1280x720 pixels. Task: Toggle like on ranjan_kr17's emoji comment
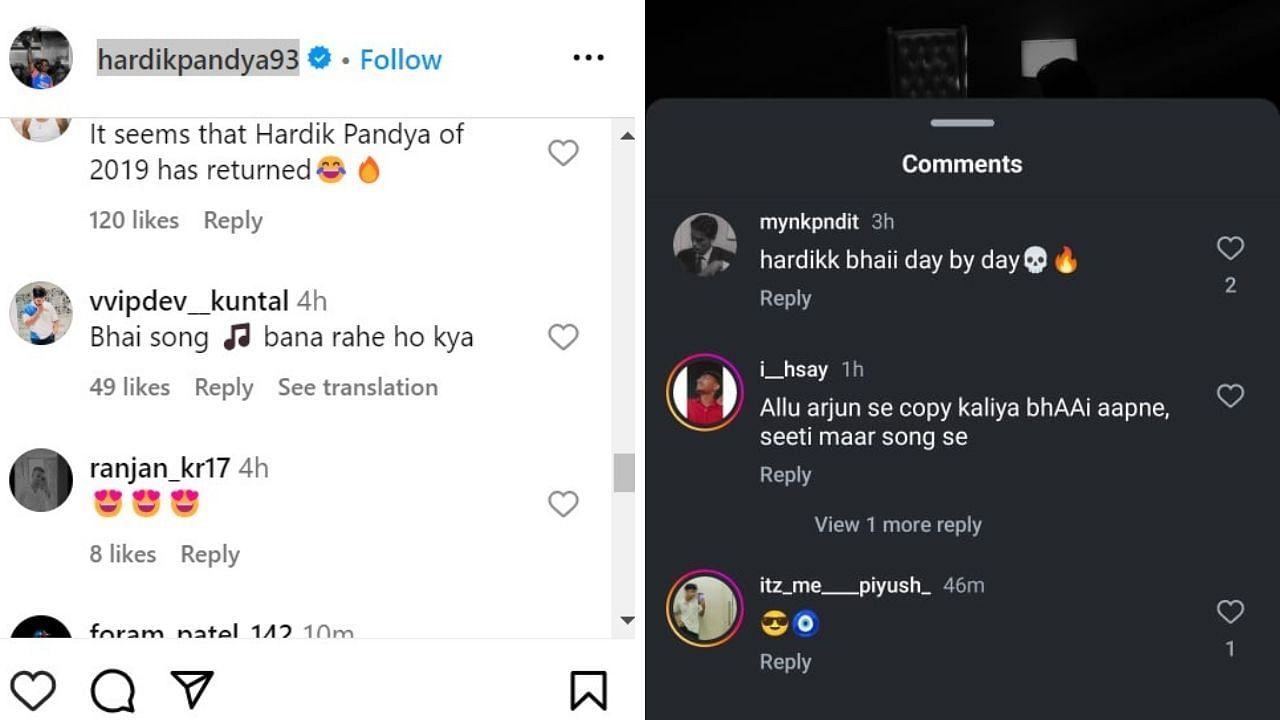[x=562, y=504]
